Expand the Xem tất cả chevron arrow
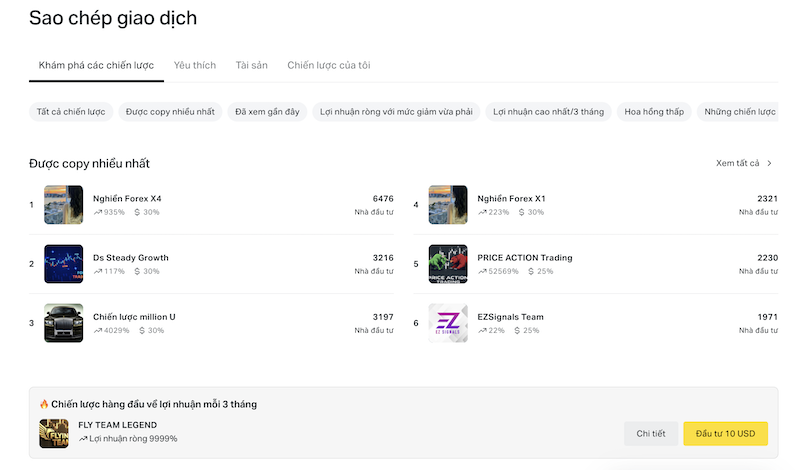This screenshot has width=800, height=470. point(769,163)
